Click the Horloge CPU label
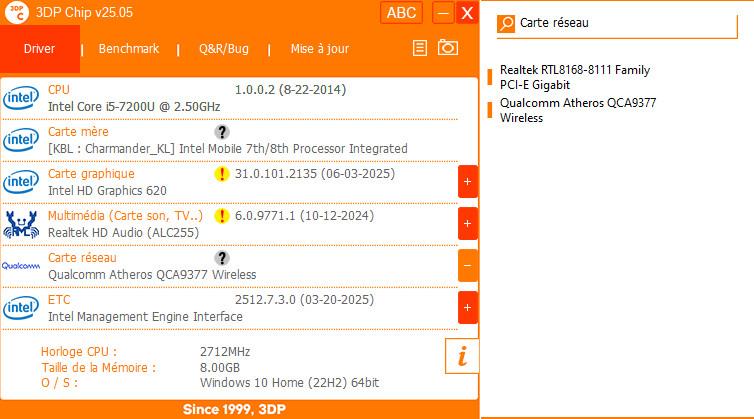754x419 pixels. point(79,352)
